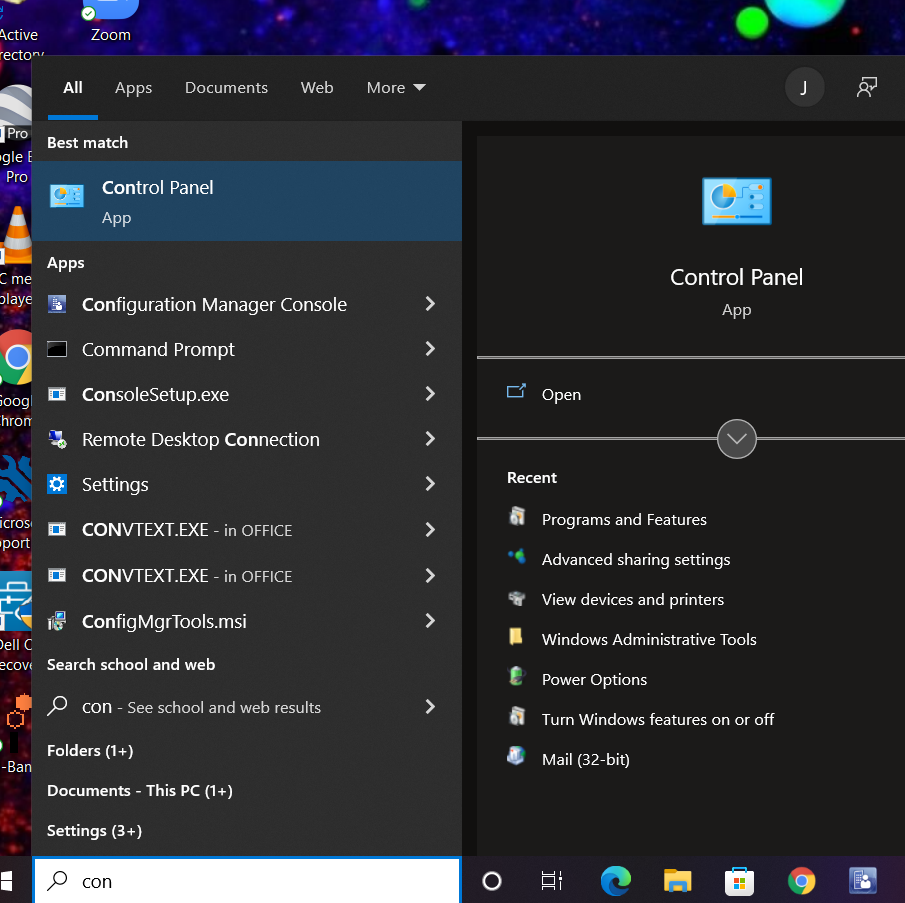Select Remote Desktop Connection result text
The width and height of the screenshot is (905, 903).
tap(200, 440)
